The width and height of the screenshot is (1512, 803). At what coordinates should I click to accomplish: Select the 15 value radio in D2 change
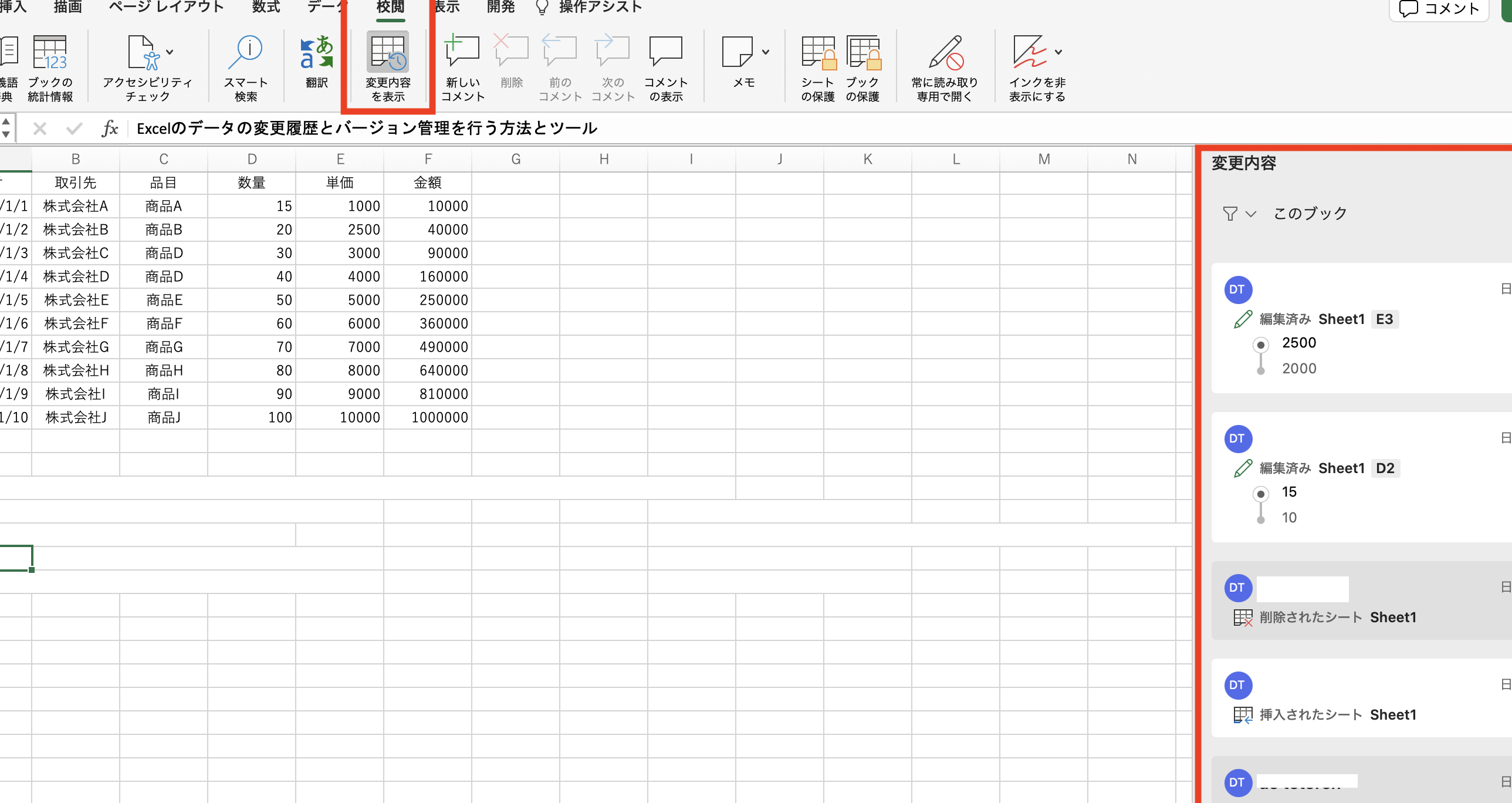tap(1260, 494)
